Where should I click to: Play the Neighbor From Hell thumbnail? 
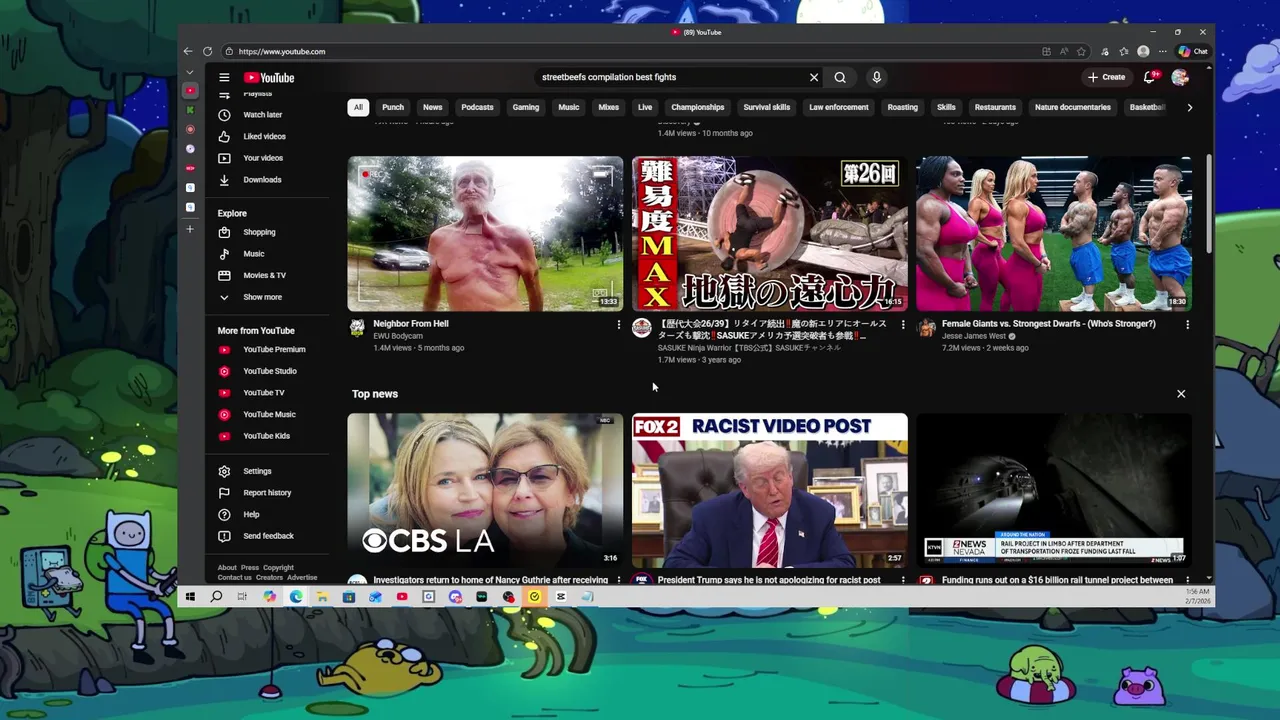(x=485, y=233)
